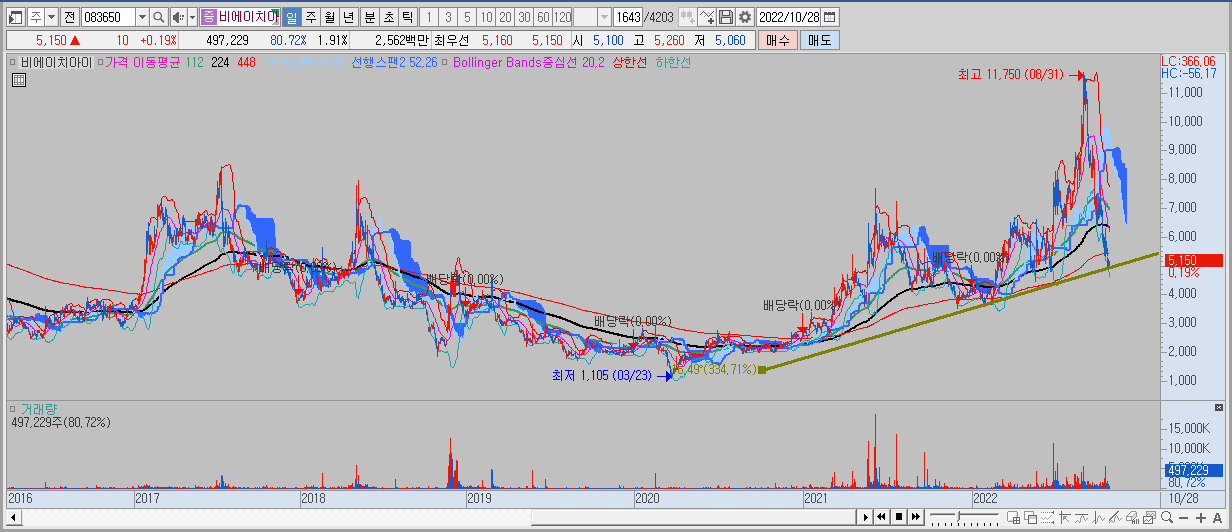Choose the 10 interval button
The image size is (1232, 532).
click(485, 17)
